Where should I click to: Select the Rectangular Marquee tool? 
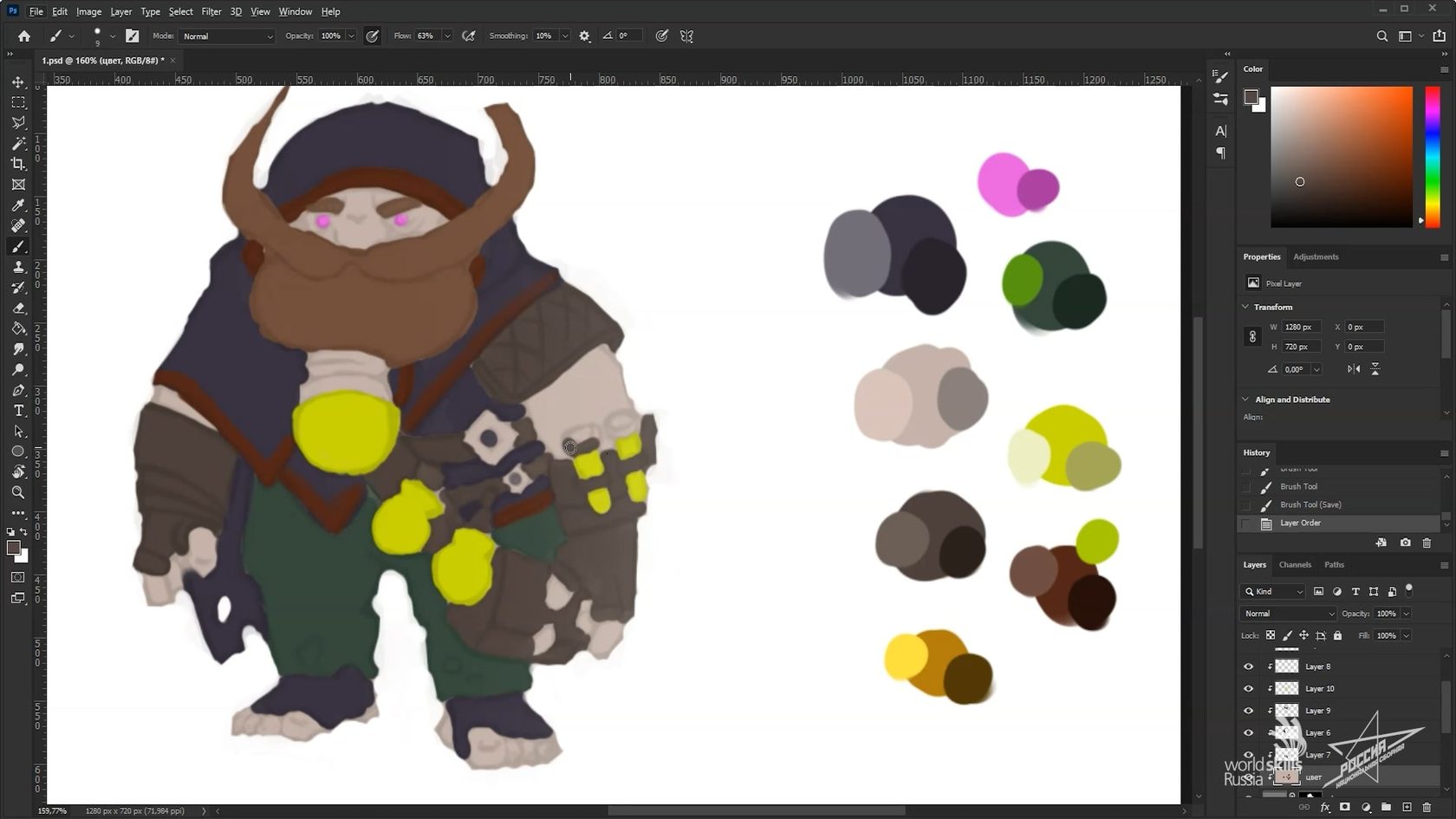point(18,102)
